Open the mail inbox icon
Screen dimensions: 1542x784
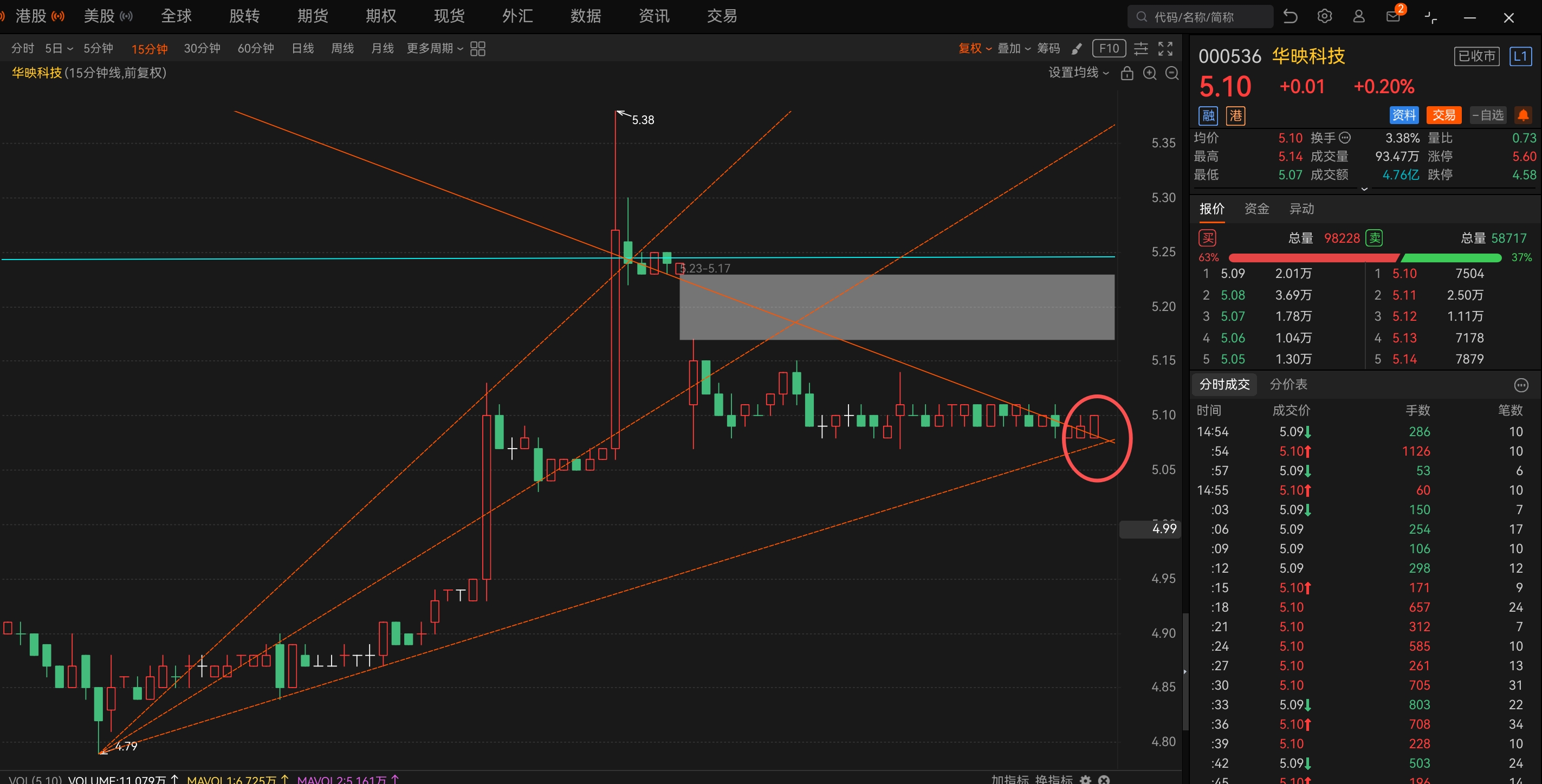click(1393, 16)
